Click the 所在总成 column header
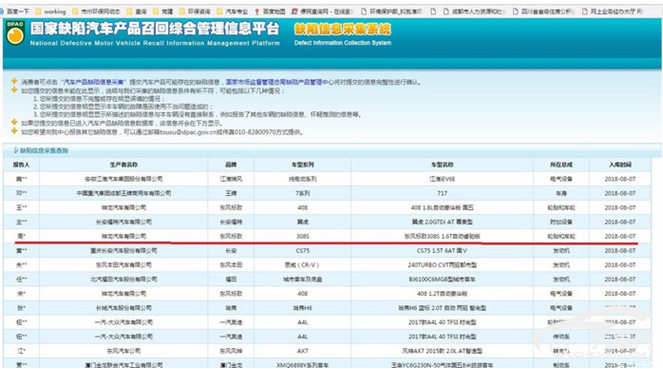 coord(561,164)
